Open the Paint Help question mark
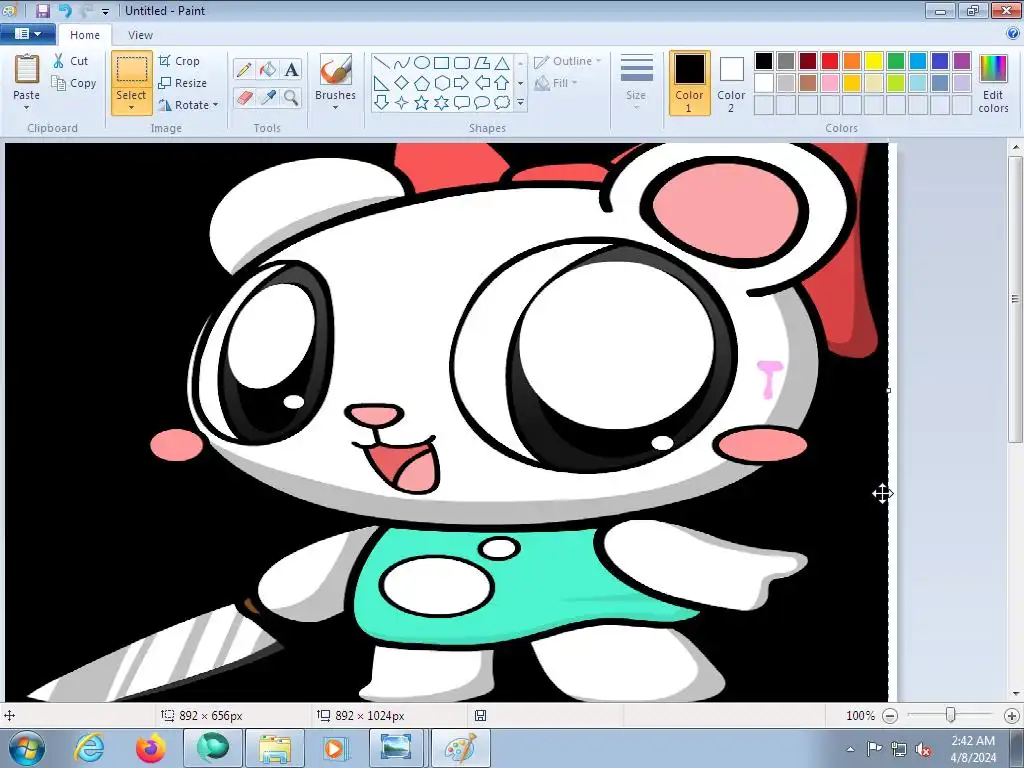The width and height of the screenshot is (1024, 768). pyautogui.click(x=1014, y=35)
